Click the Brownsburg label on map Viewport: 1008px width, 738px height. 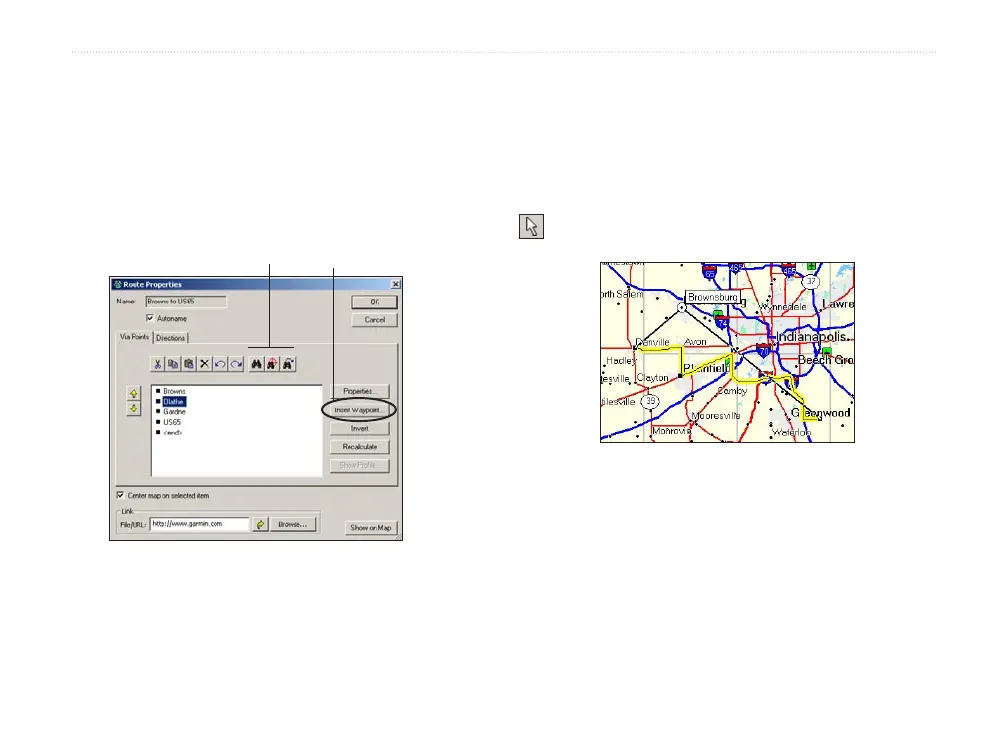[x=713, y=297]
